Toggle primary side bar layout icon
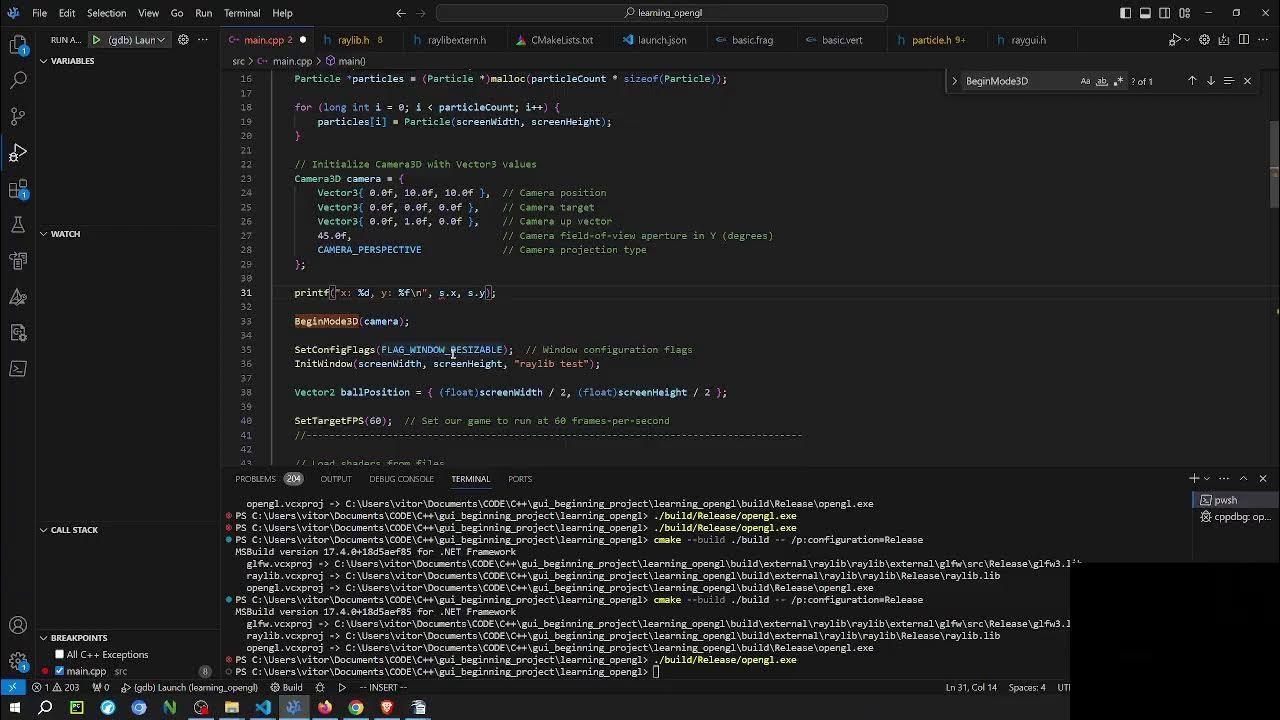This screenshot has width=1280, height=720. (x=1125, y=13)
